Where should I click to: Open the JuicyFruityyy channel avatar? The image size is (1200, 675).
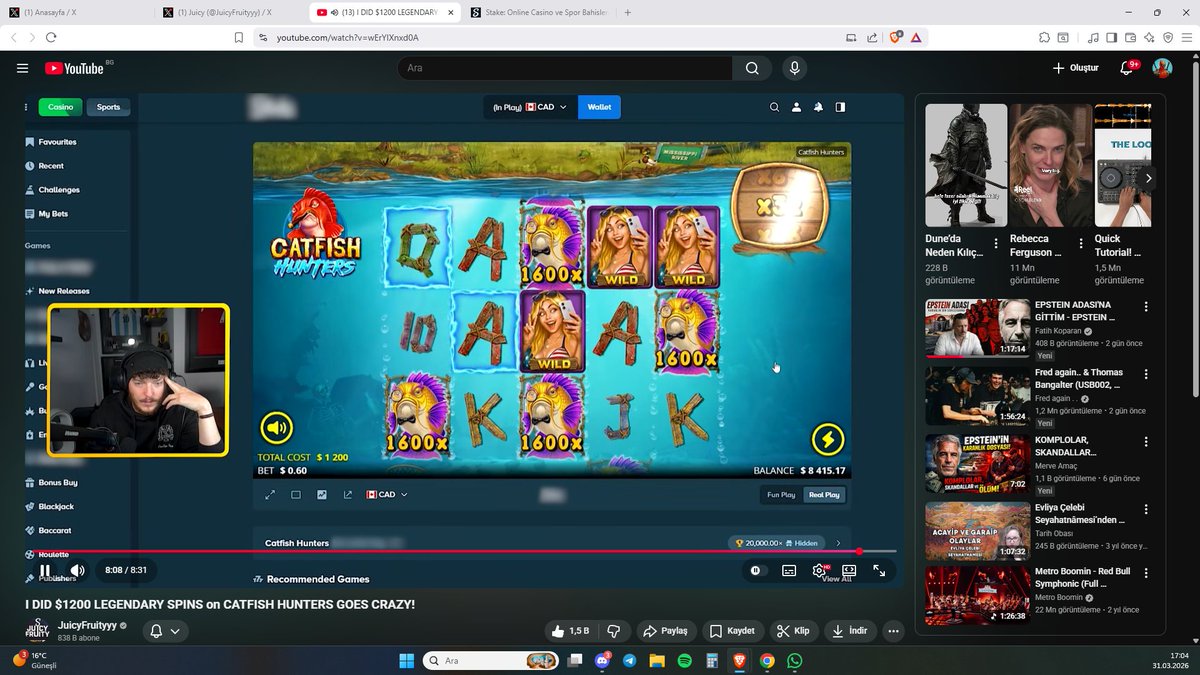pos(37,631)
